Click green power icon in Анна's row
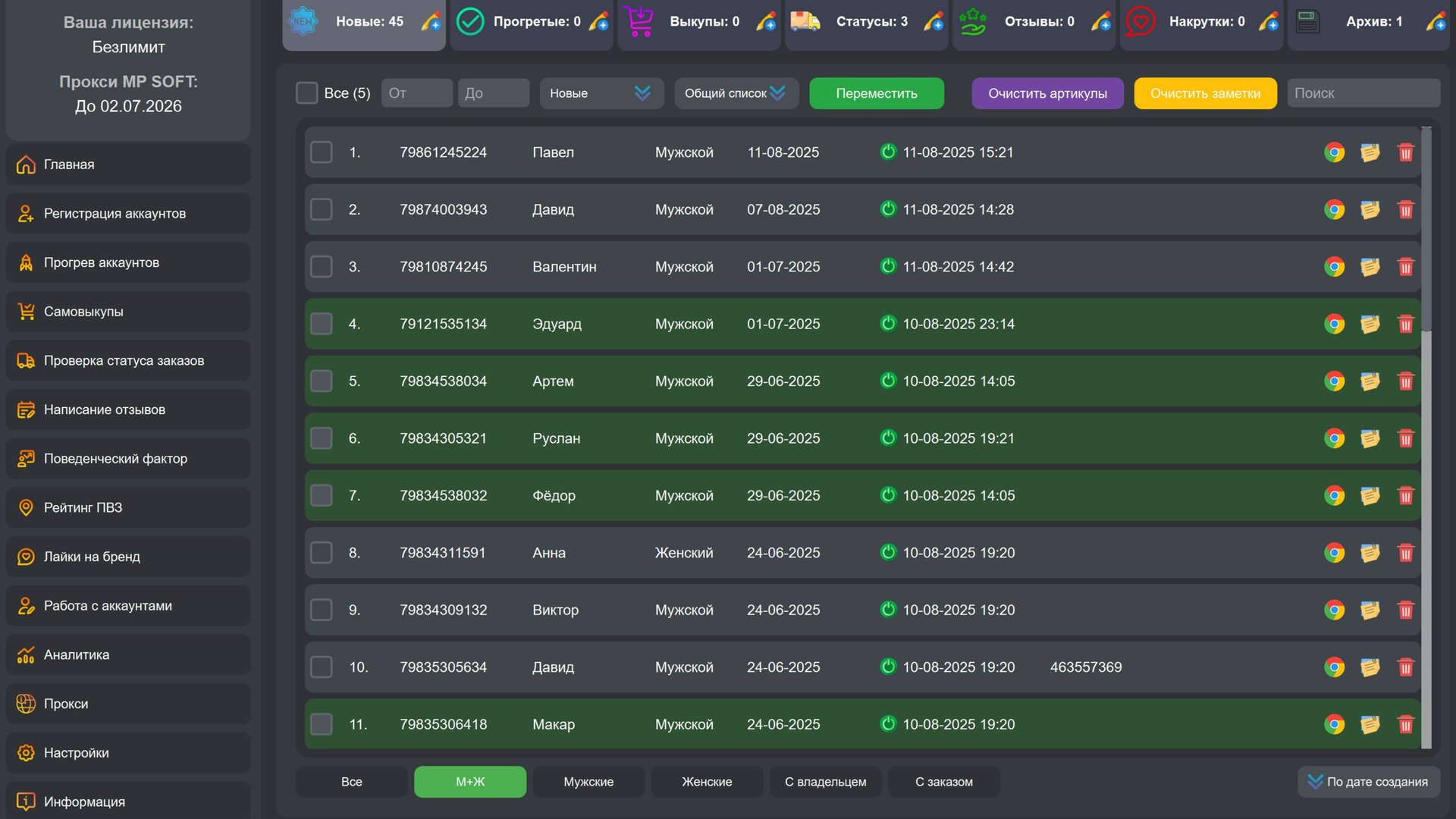1456x819 pixels. coord(888,552)
